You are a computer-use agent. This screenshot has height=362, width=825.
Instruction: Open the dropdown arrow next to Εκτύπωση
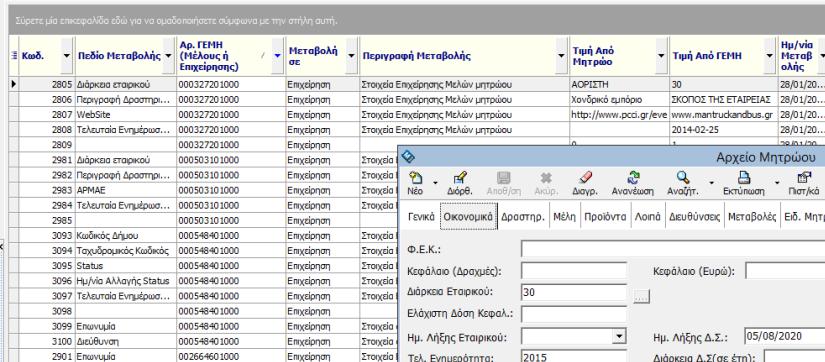777,183
